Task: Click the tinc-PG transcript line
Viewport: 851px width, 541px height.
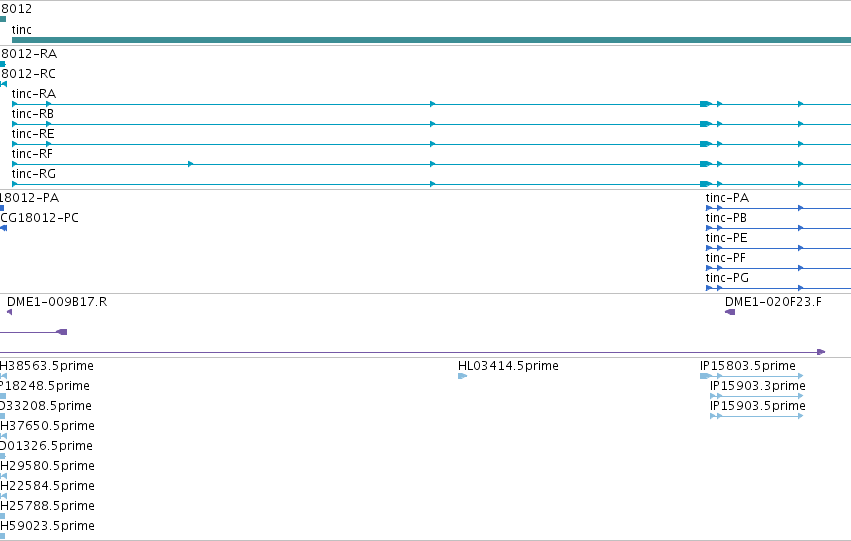Action: [778, 288]
